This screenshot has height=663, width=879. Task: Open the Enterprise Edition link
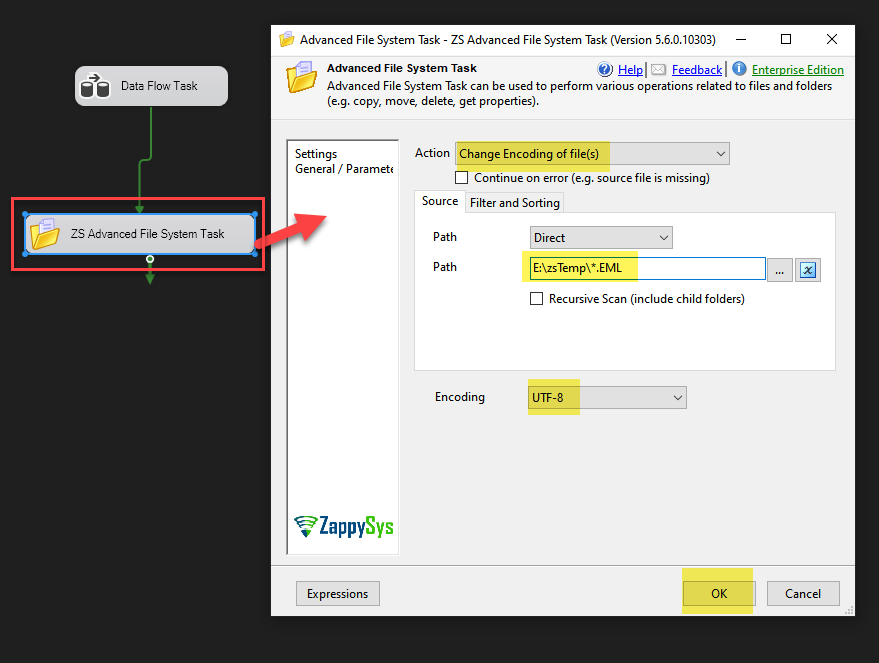[797, 70]
